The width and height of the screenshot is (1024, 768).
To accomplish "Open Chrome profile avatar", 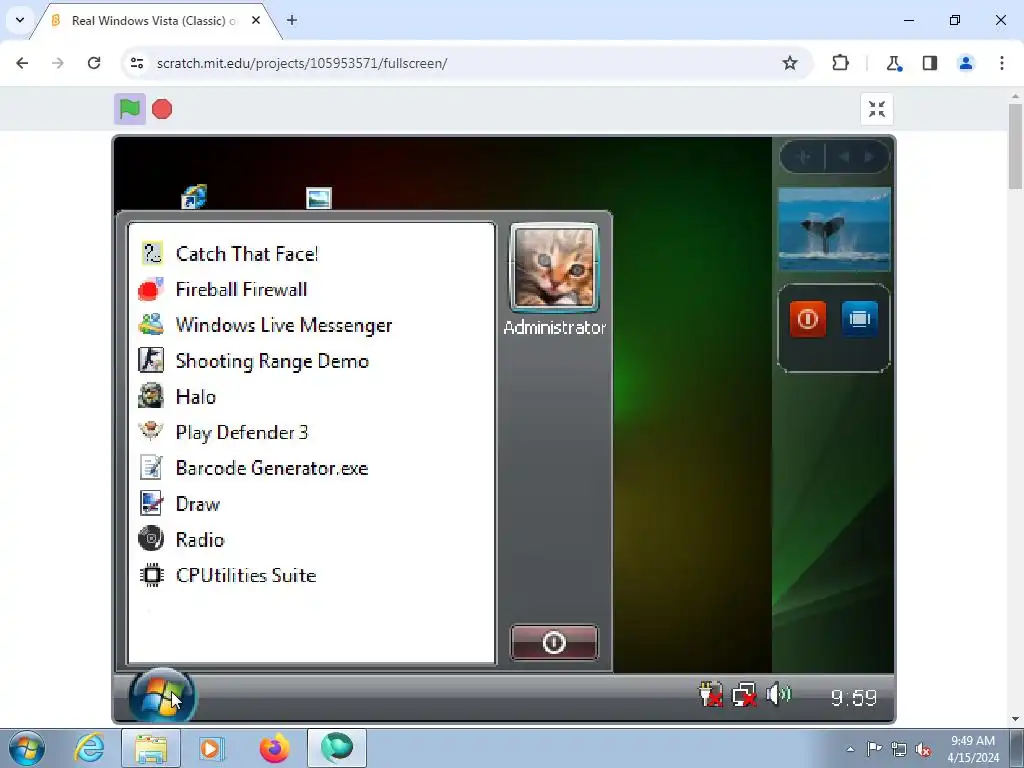I will click(965, 63).
